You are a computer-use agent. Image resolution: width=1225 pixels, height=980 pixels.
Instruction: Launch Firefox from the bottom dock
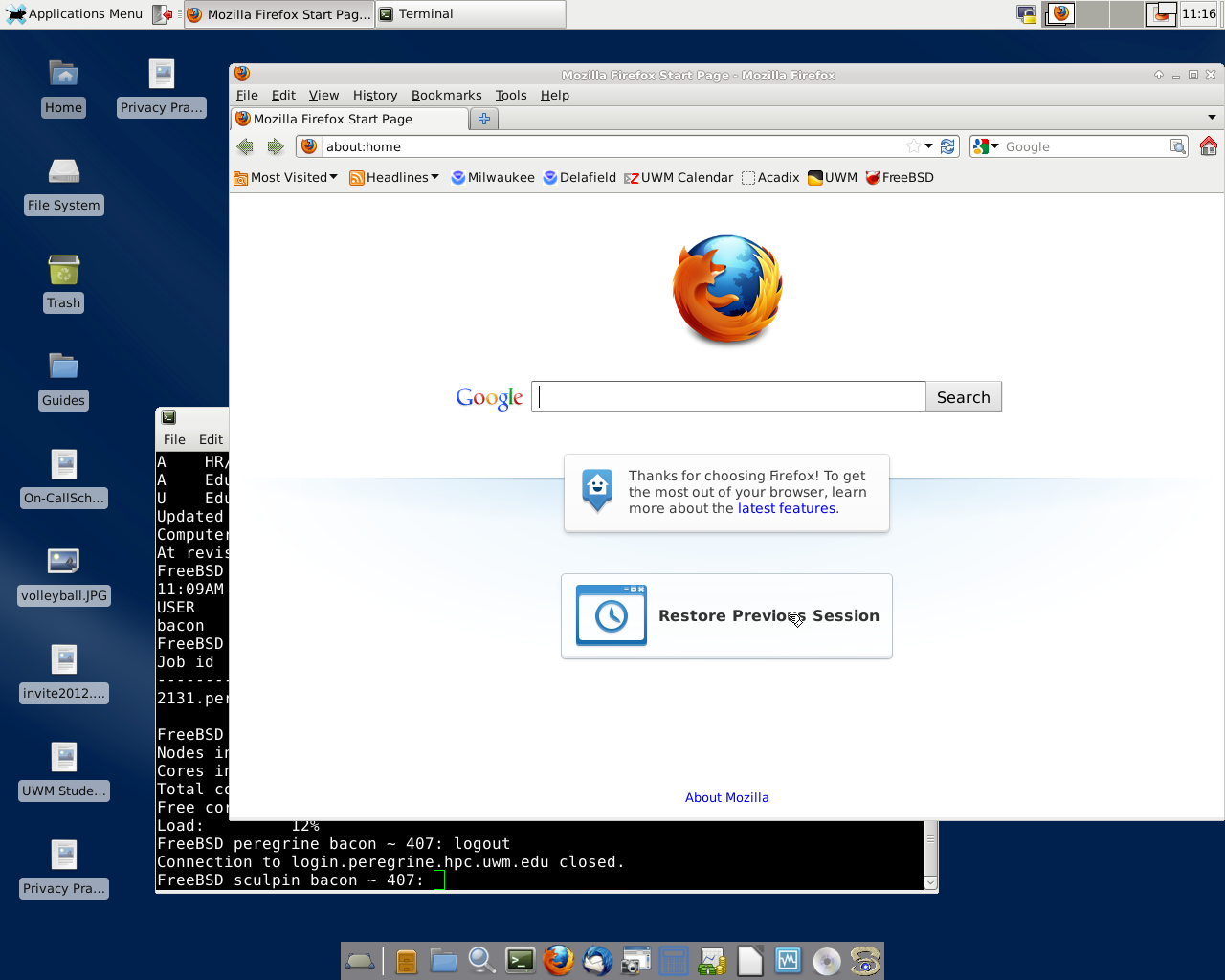click(559, 960)
